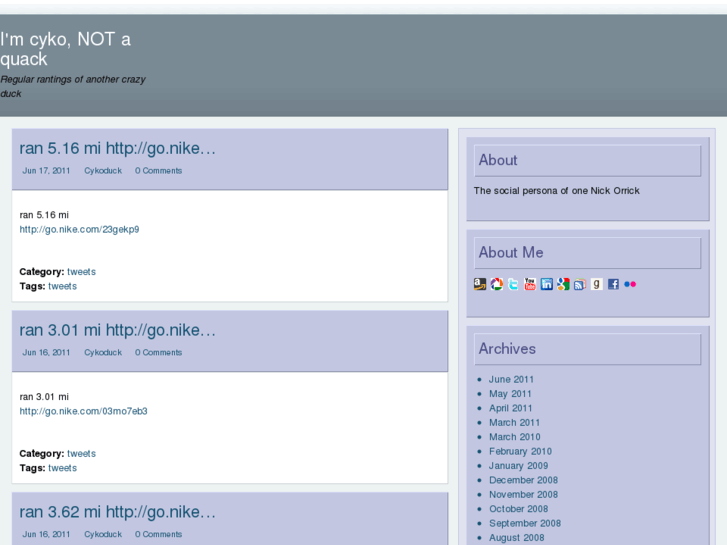Click the RSS feed reader icon
This screenshot has height=545, width=727.
coord(580,284)
